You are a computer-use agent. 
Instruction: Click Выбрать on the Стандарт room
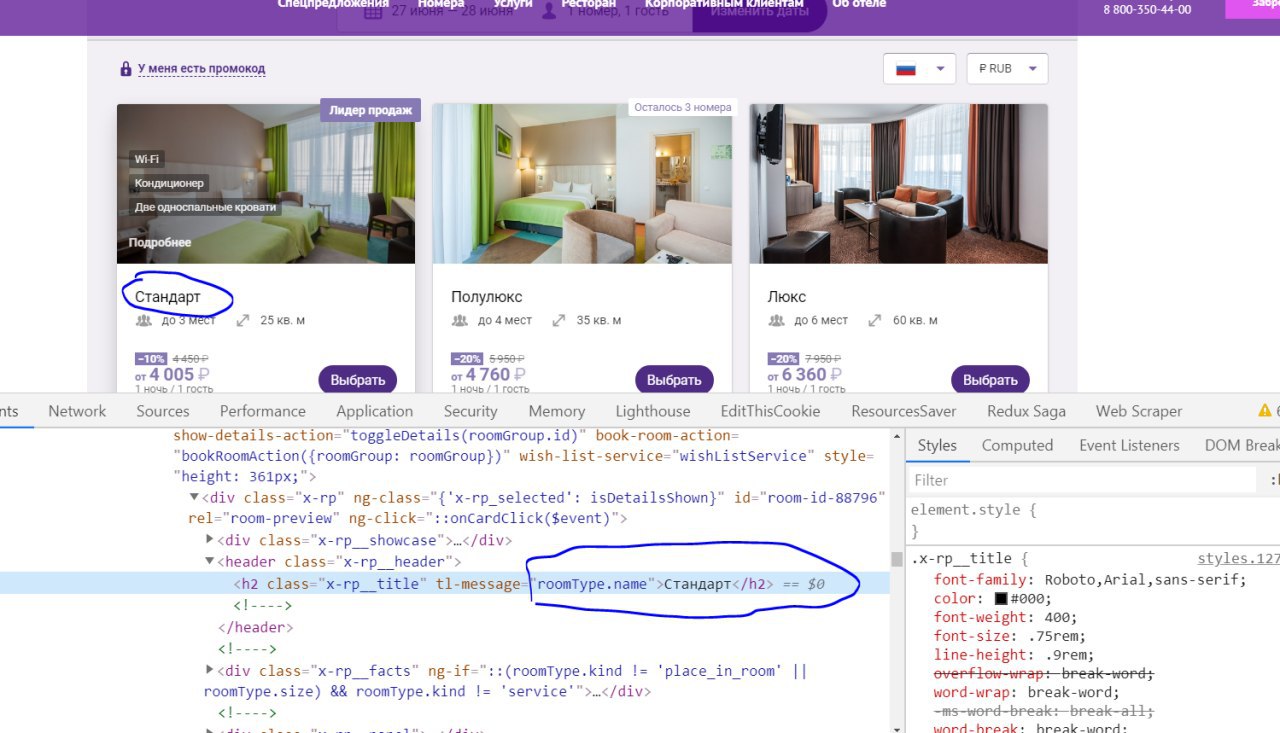[x=358, y=380]
